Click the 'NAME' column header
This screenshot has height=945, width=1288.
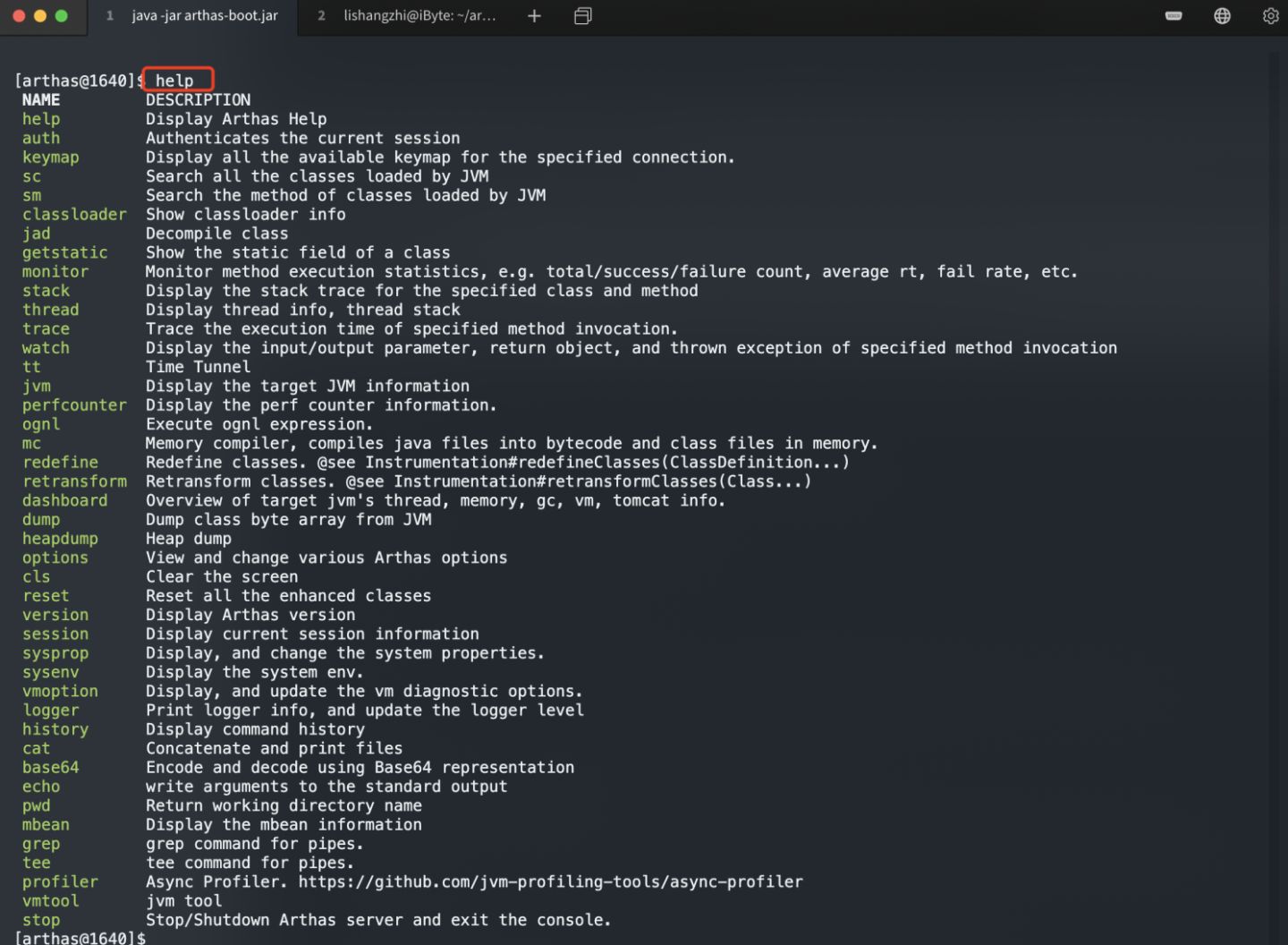click(x=41, y=99)
